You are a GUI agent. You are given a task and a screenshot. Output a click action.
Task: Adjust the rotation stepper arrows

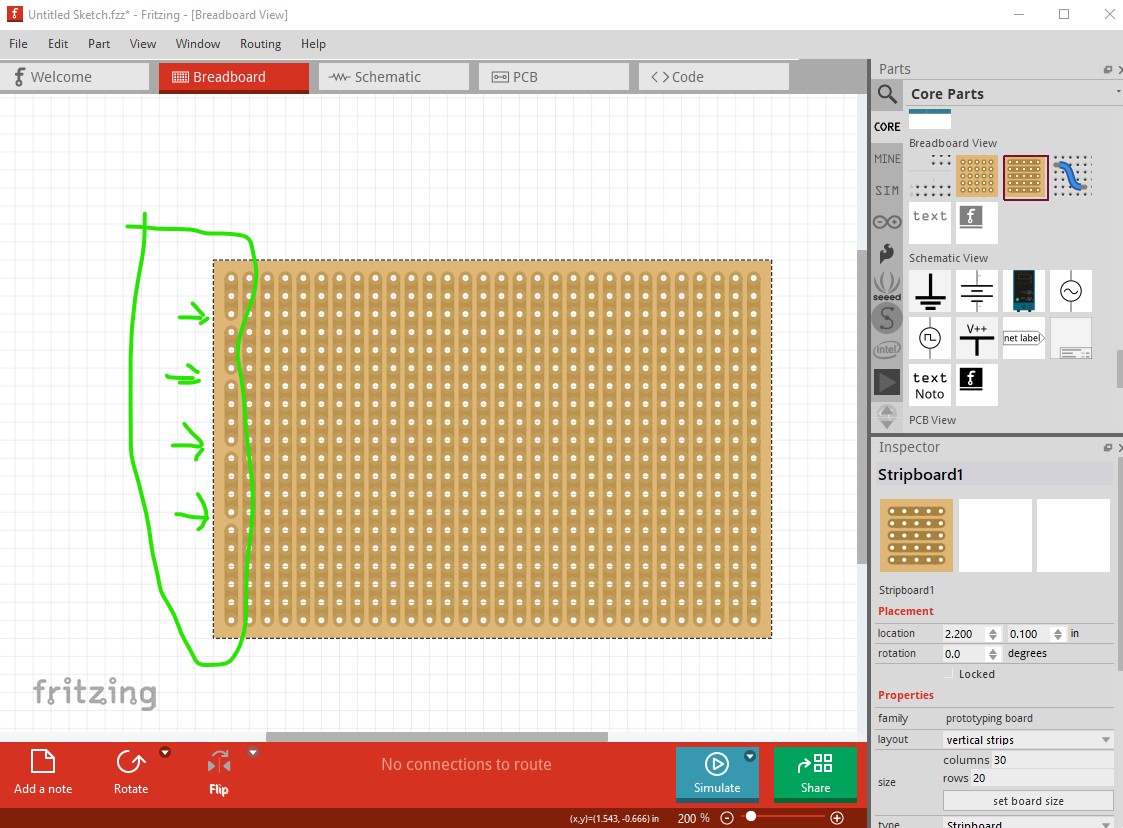(x=993, y=654)
